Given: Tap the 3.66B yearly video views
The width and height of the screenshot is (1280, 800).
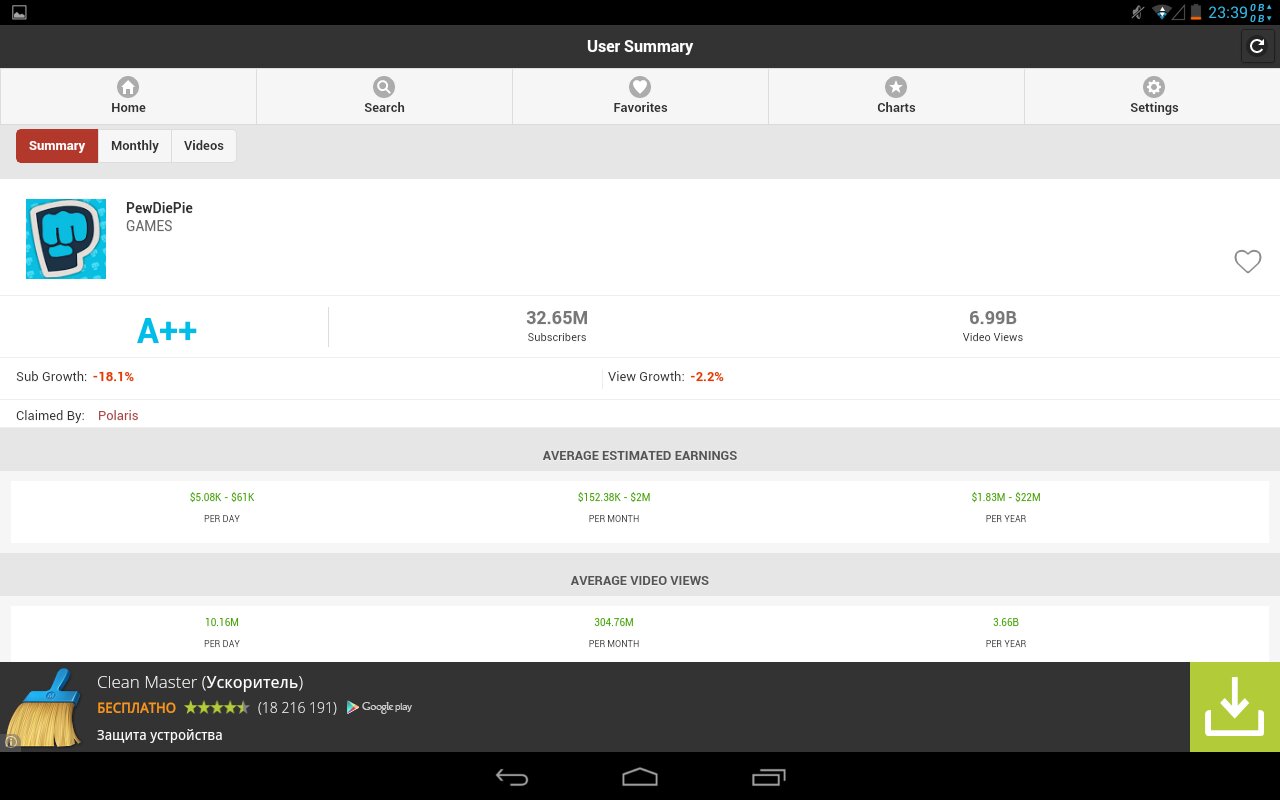Looking at the screenshot, I should (x=1006, y=622).
